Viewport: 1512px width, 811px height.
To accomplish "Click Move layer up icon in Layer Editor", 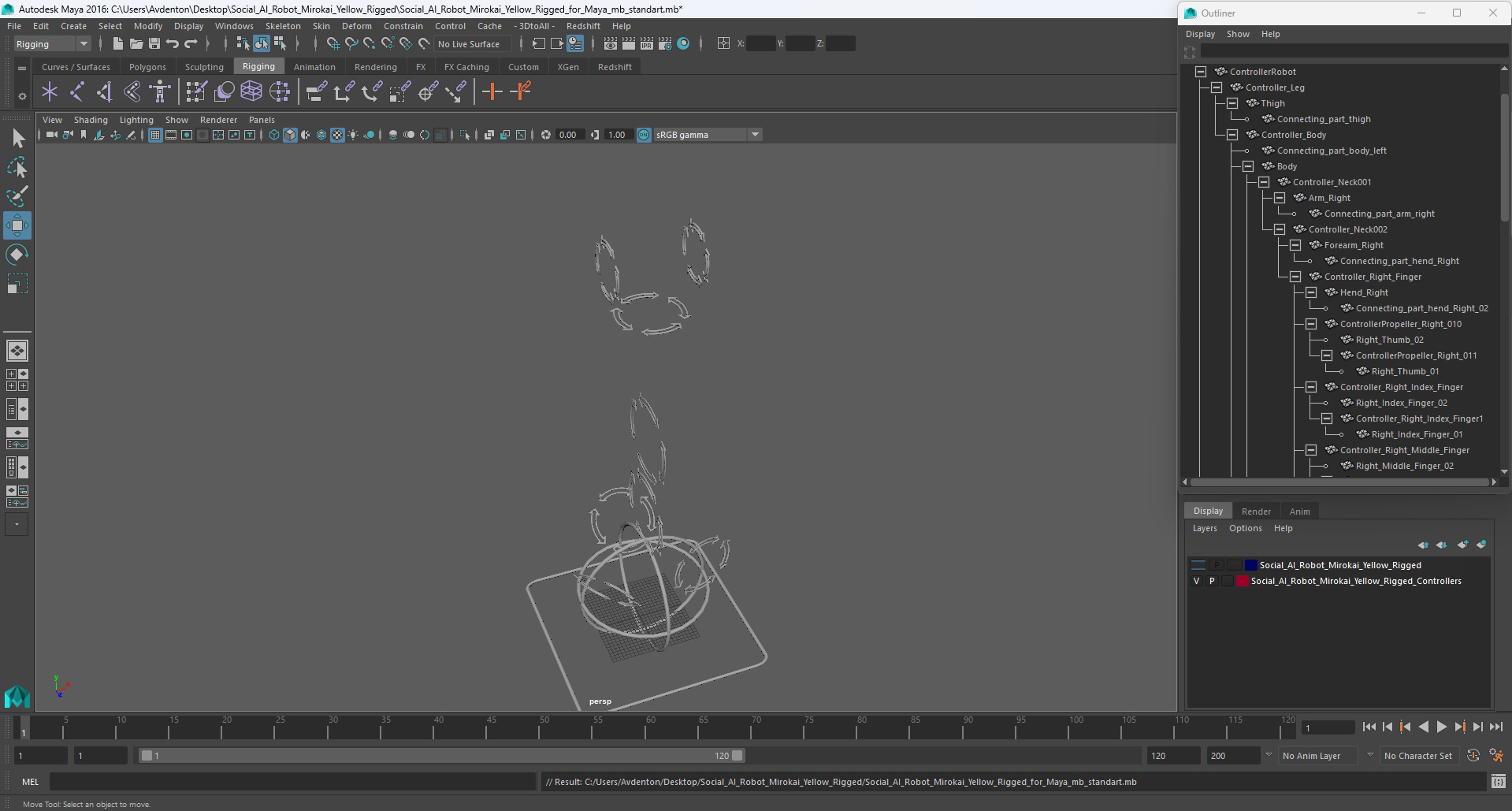I will tap(1423, 545).
